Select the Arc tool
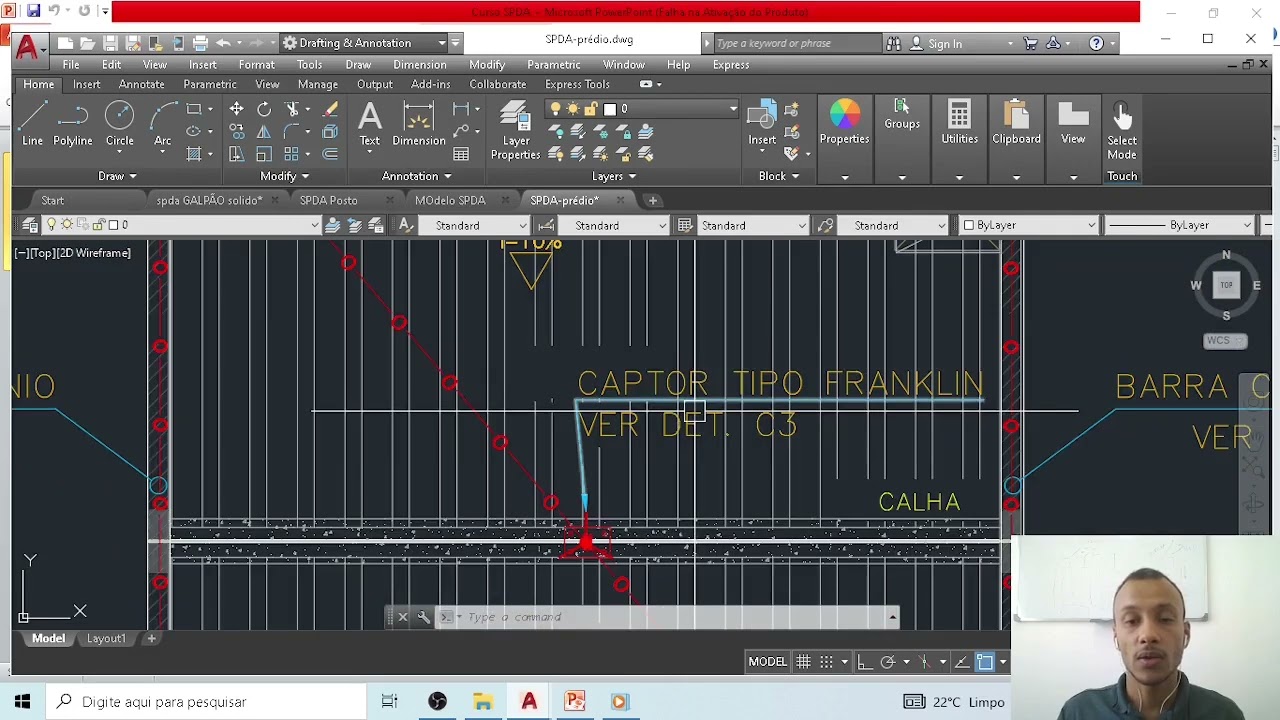Image resolution: width=1280 pixels, height=720 pixels. 162,125
